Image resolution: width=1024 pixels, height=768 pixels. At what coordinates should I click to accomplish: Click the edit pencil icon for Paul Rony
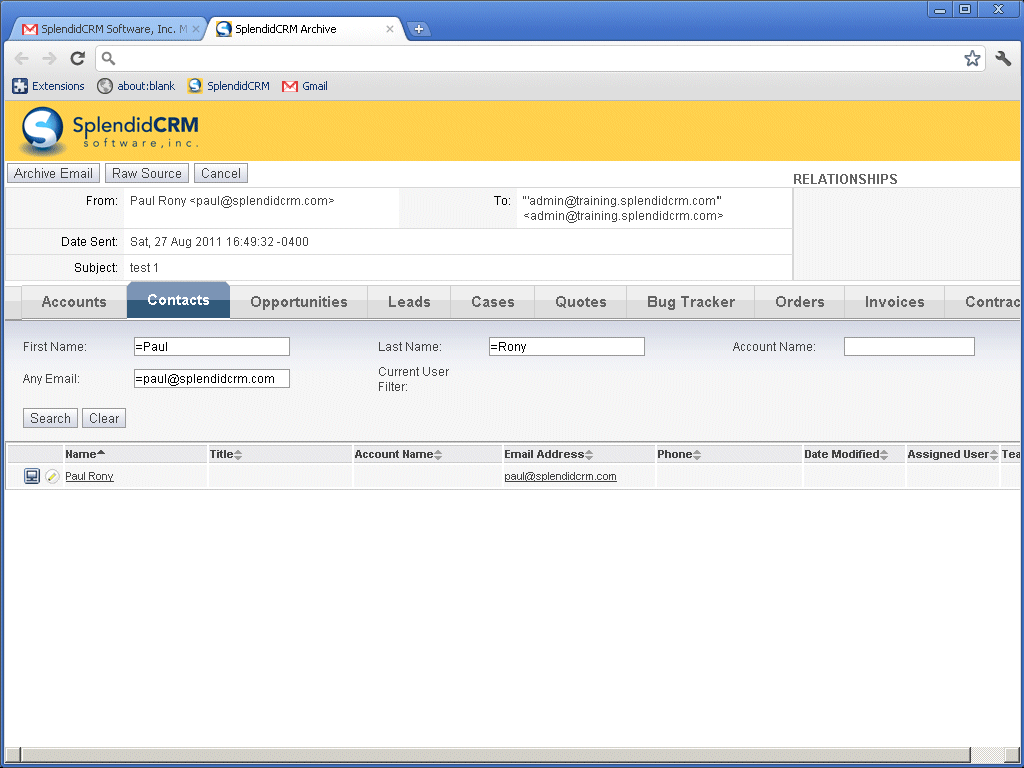click(x=52, y=477)
